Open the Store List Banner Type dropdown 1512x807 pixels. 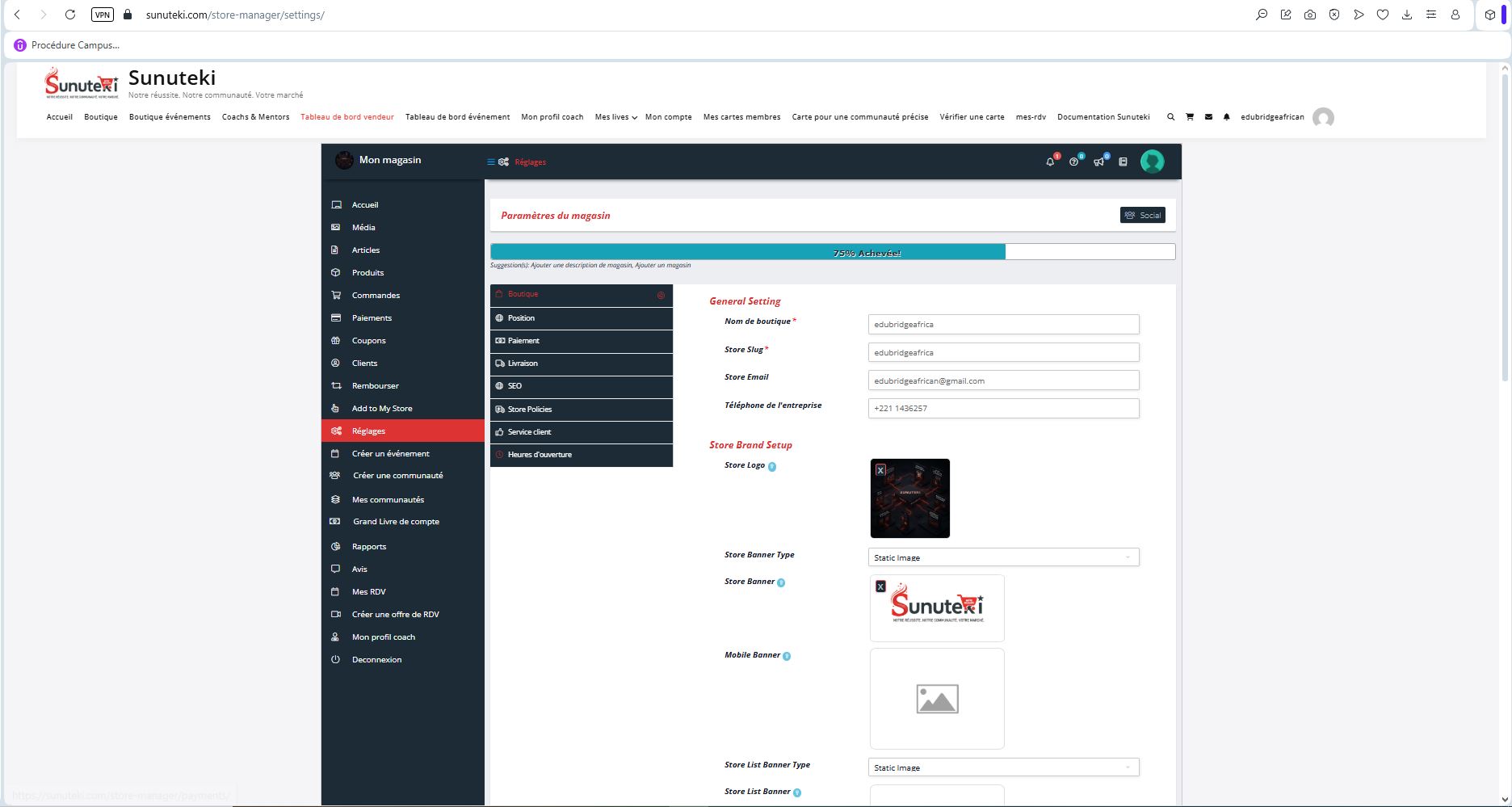(x=1003, y=767)
